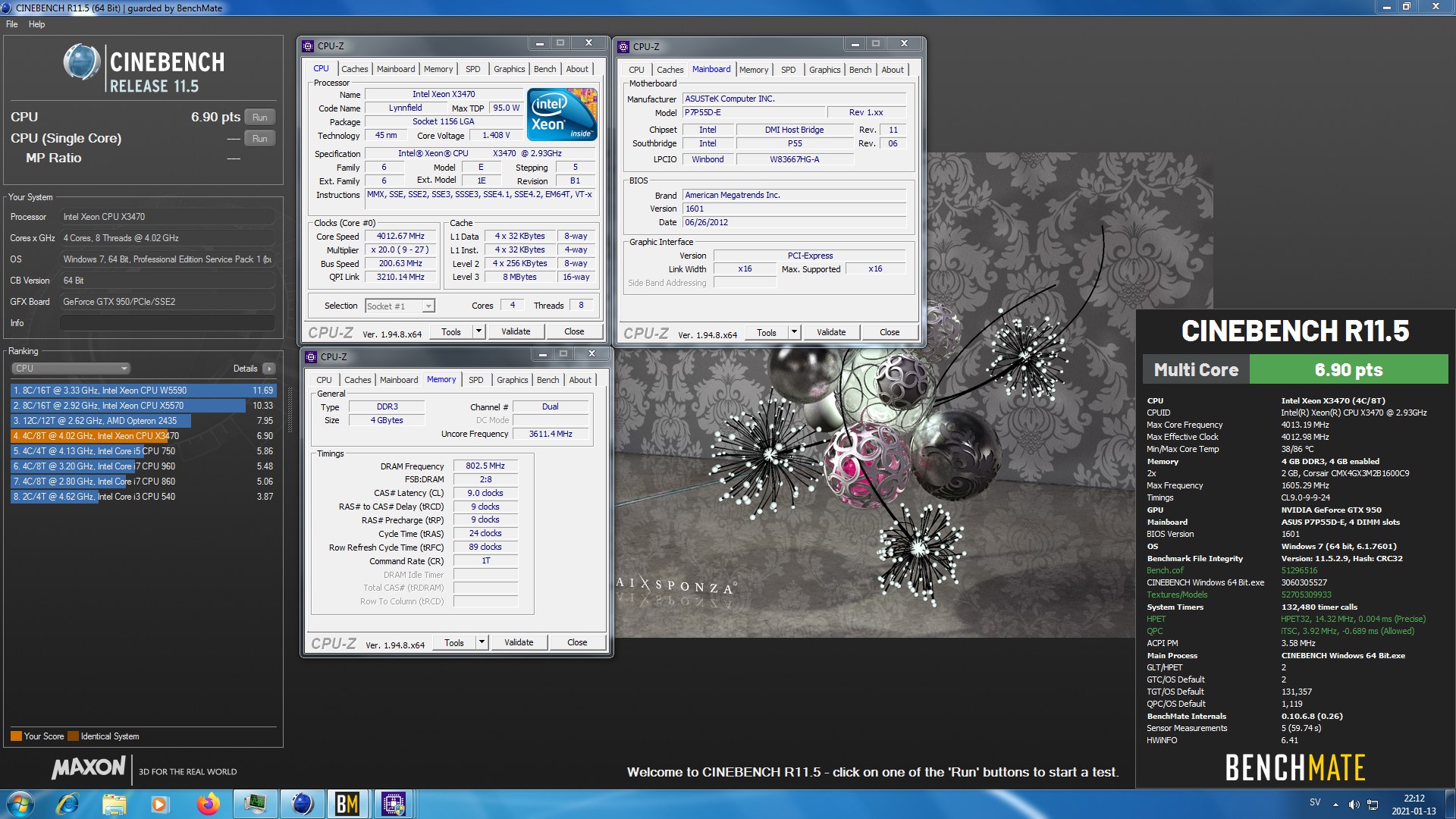Open the network tray icon
The image size is (1456, 819).
[1373, 805]
